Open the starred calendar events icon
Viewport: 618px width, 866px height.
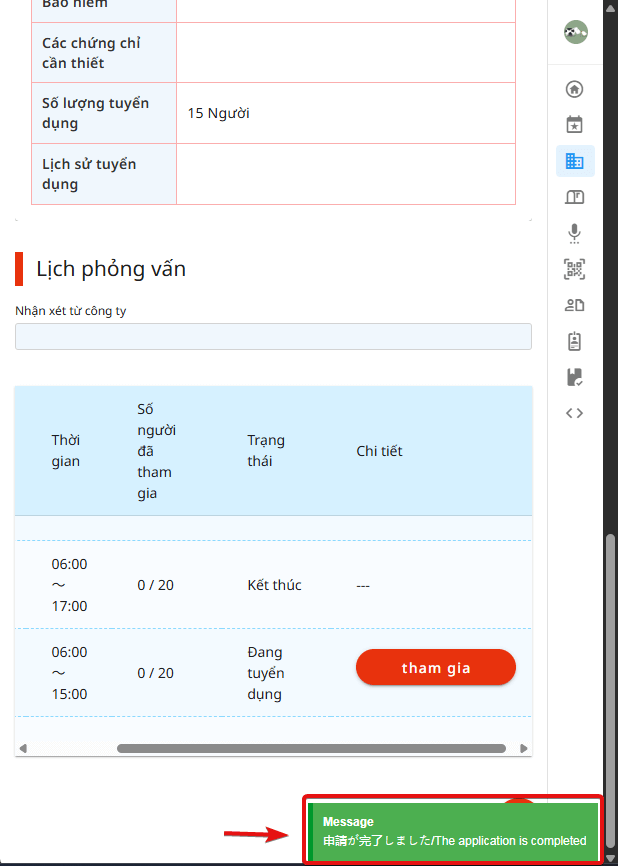[574, 124]
